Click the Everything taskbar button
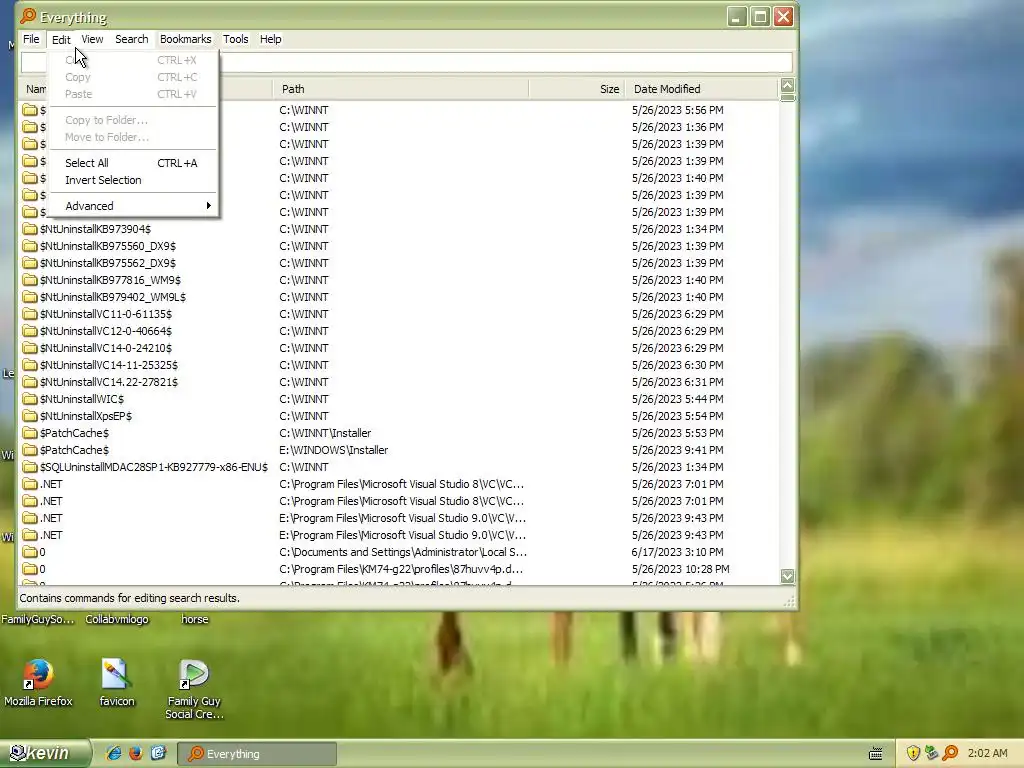The height and width of the screenshot is (768, 1024). point(257,754)
